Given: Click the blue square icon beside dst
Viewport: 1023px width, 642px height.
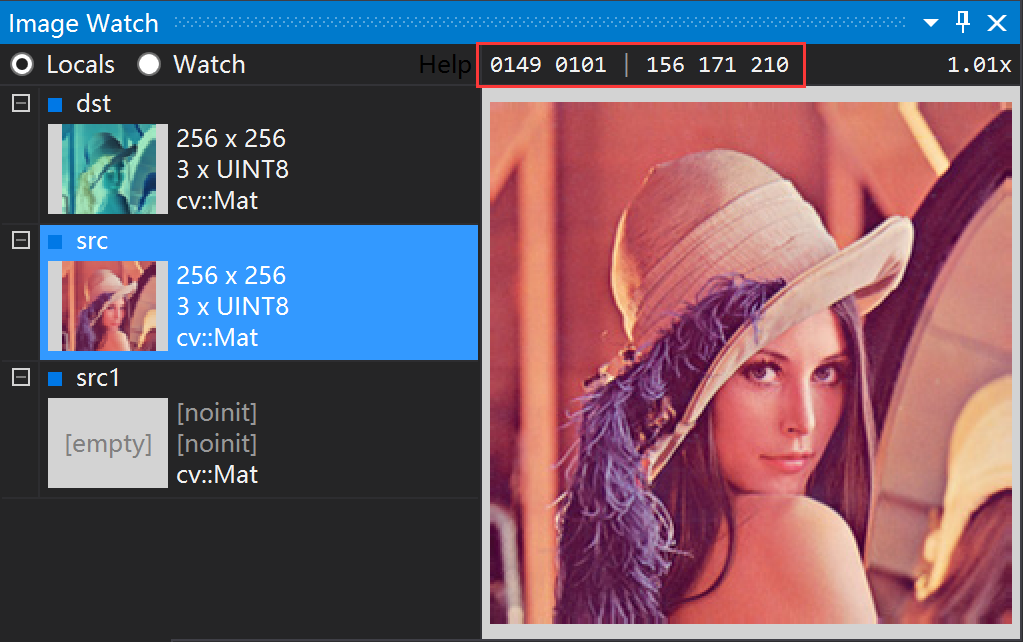Looking at the screenshot, I should click(55, 104).
